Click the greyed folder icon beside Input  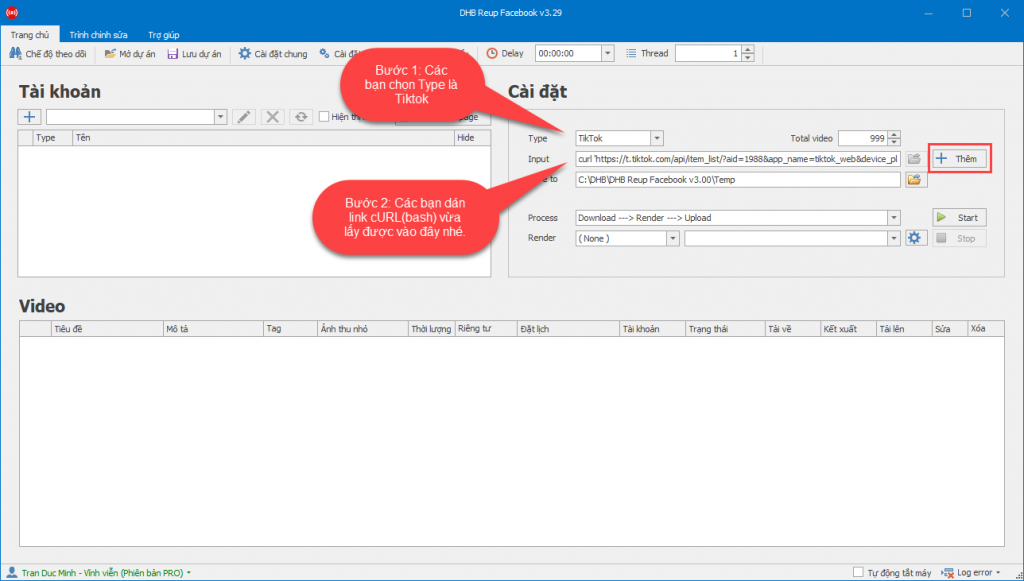click(x=914, y=159)
